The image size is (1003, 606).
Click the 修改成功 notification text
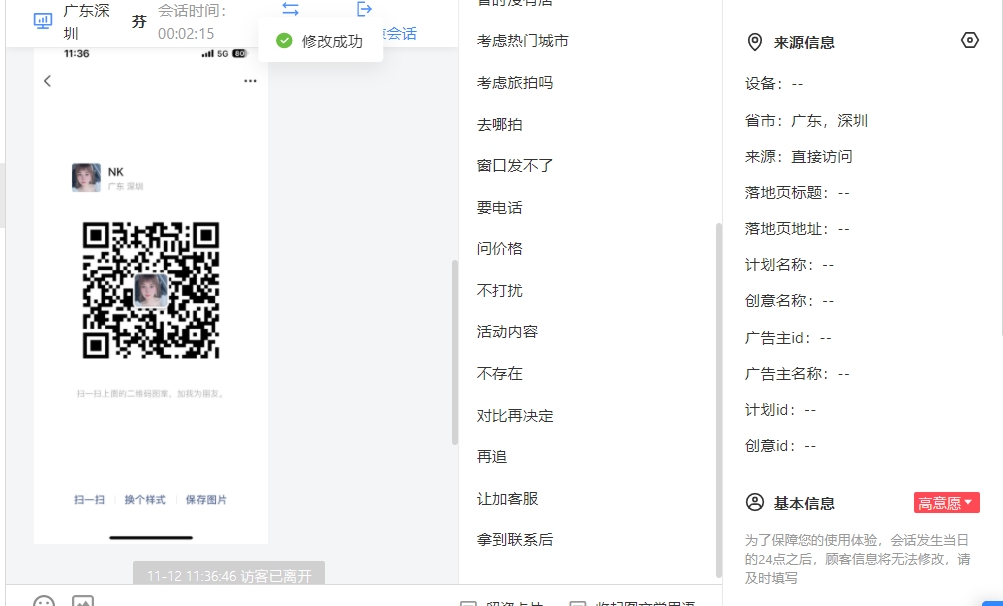[x=332, y=42]
